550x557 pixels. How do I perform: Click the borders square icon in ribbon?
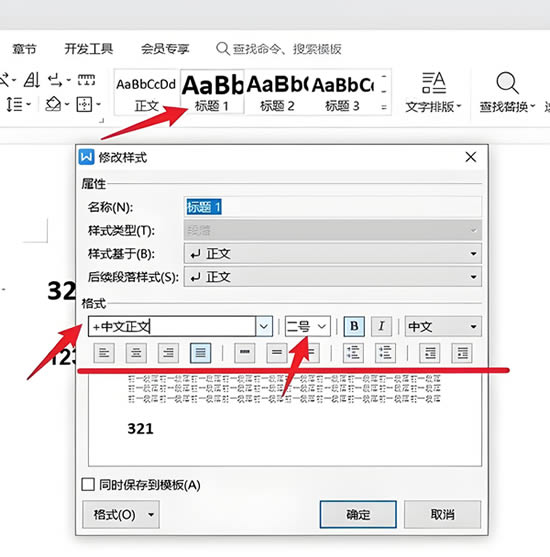coord(84,104)
